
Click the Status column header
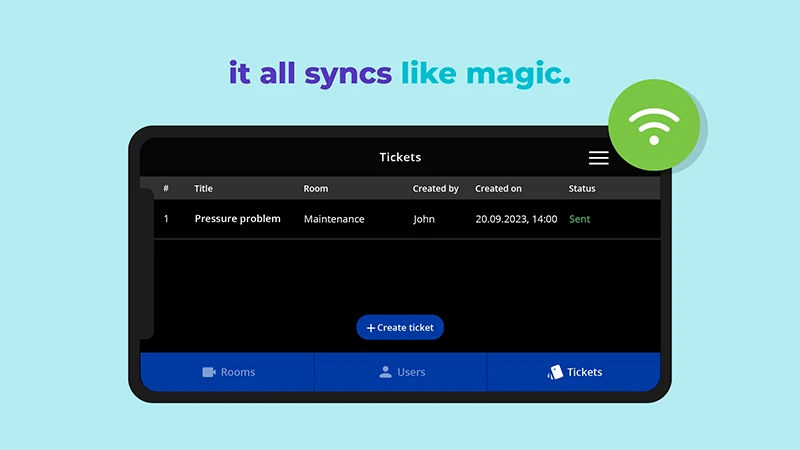(582, 188)
